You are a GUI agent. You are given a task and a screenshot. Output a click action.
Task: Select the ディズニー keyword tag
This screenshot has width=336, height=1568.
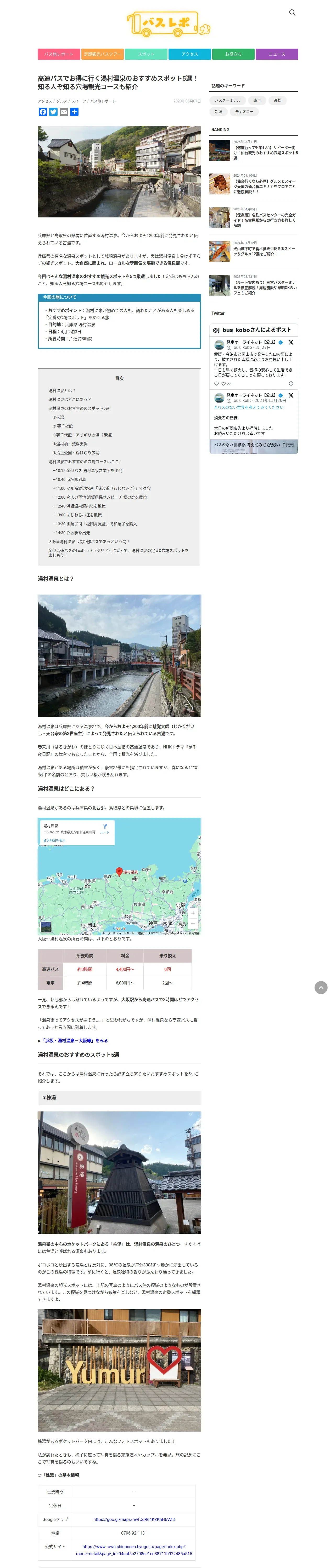(x=244, y=112)
